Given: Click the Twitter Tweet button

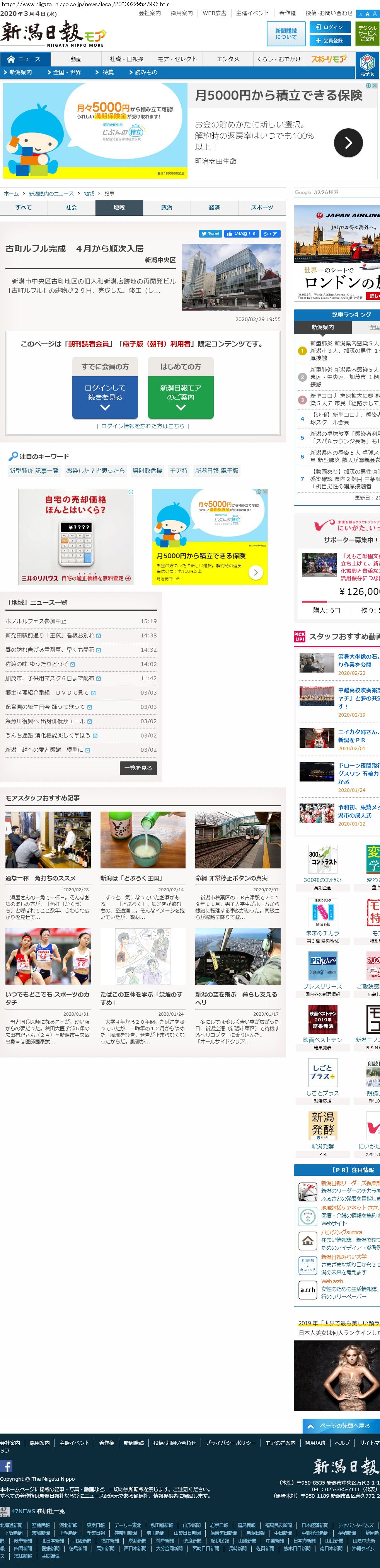Looking at the screenshot, I should (210, 234).
